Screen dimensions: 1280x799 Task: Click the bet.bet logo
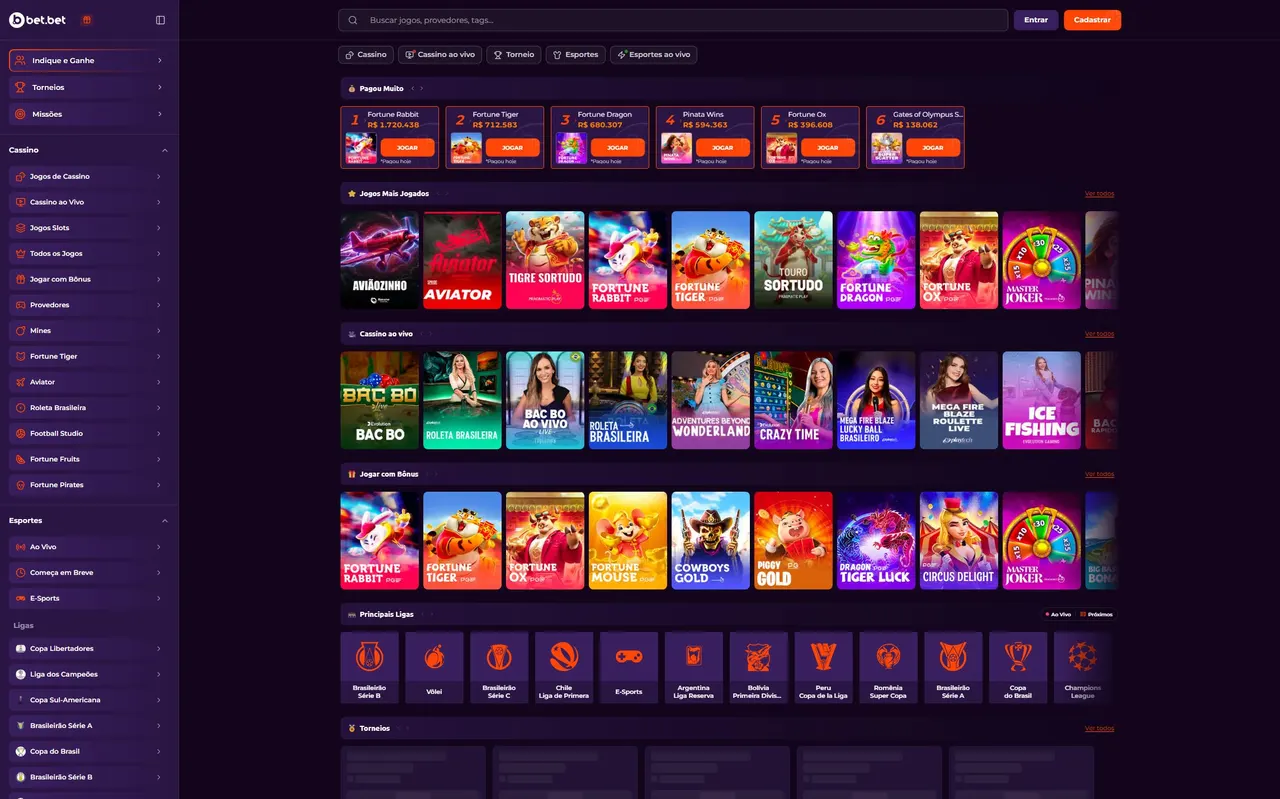(38, 20)
